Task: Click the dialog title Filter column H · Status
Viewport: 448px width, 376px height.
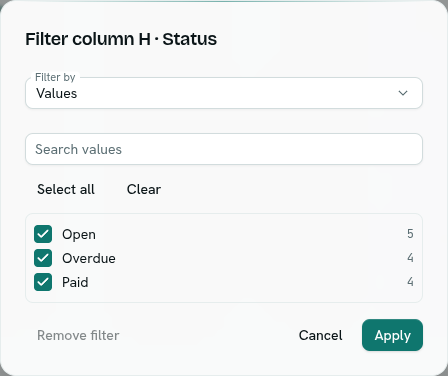Action: [121, 39]
